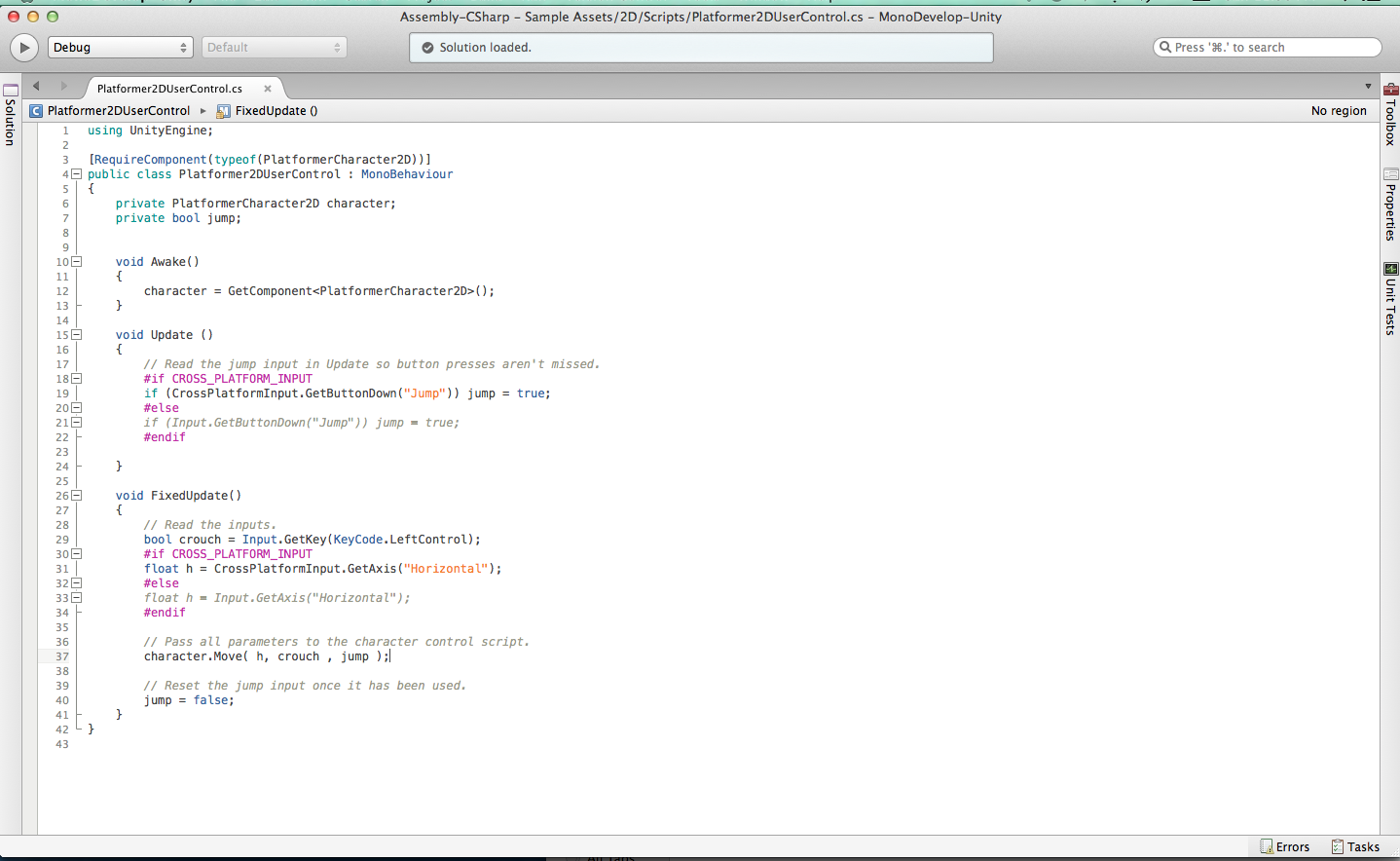Click the search field with magnifier
This screenshot has height=861, width=1400.
(1267, 47)
